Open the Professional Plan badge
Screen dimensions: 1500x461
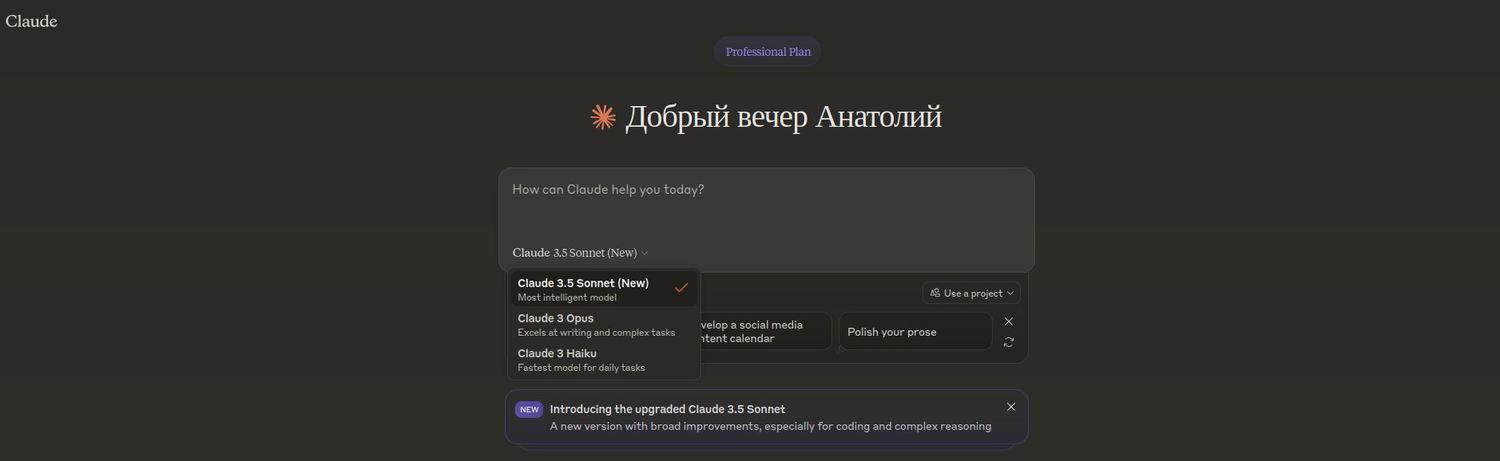[768, 52]
